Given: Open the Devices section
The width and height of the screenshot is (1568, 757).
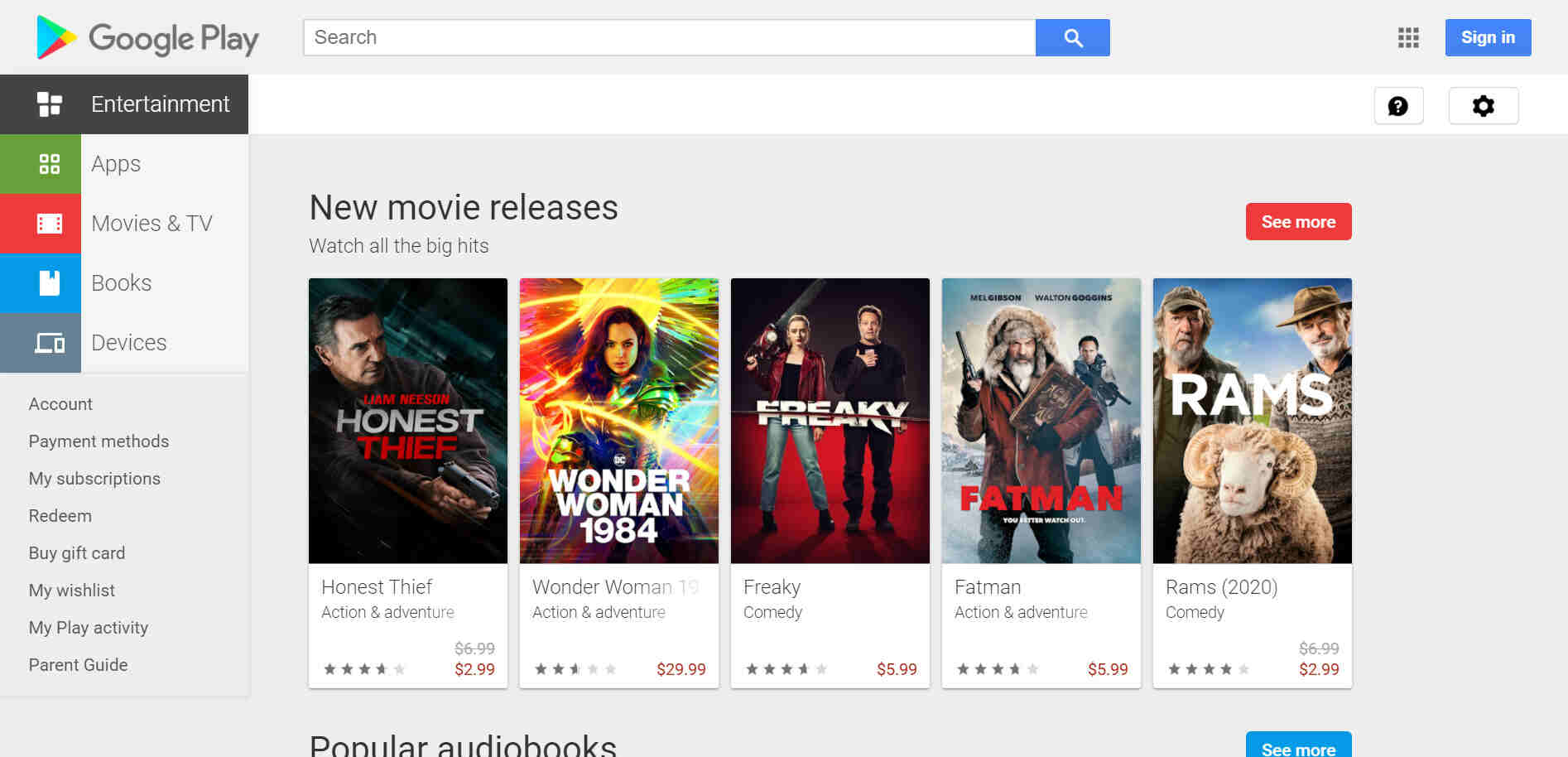Looking at the screenshot, I should (124, 343).
